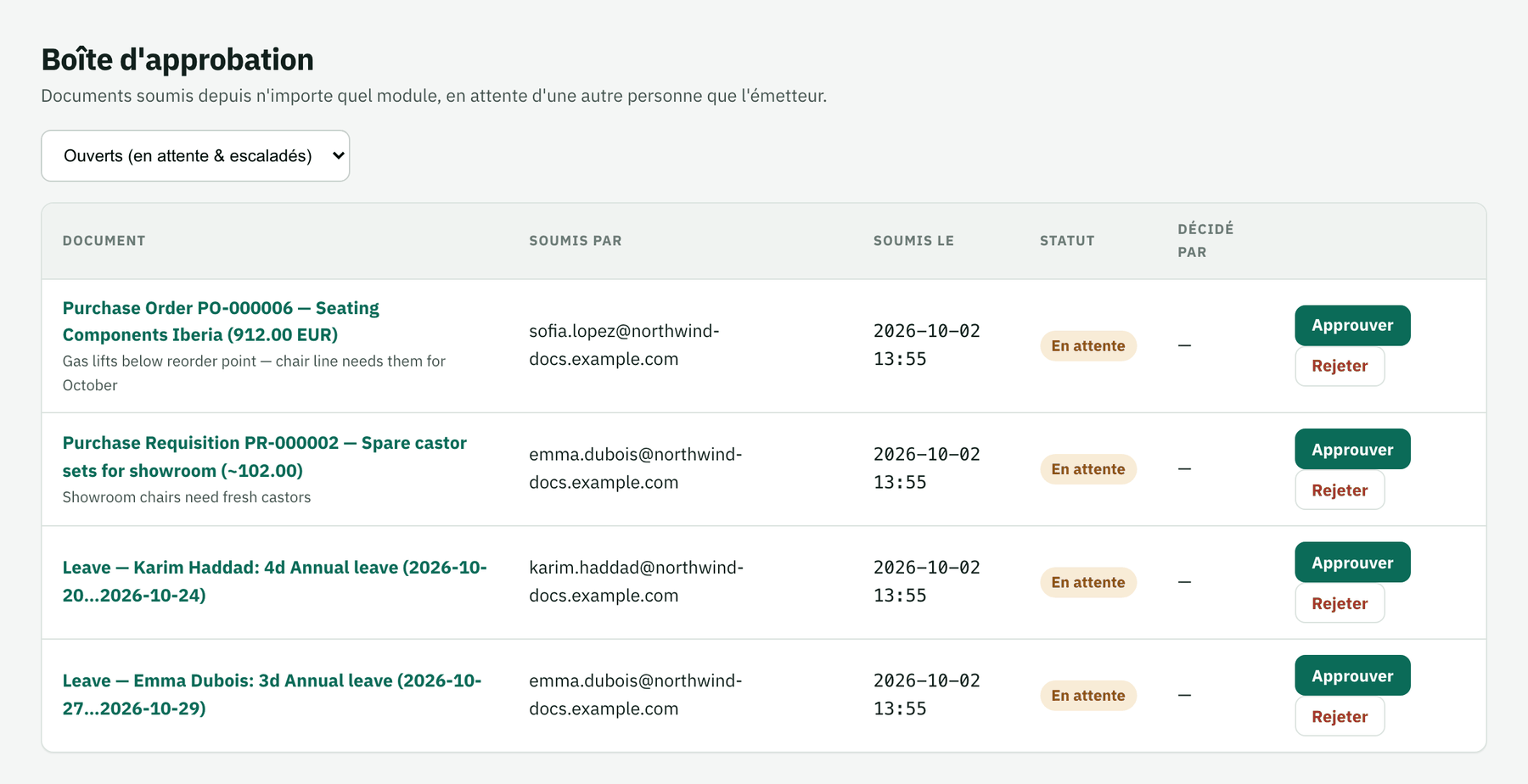Reject Purchase Requisition PR-000002
Viewport: 1528px width, 784px height.
tap(1340, 490)
